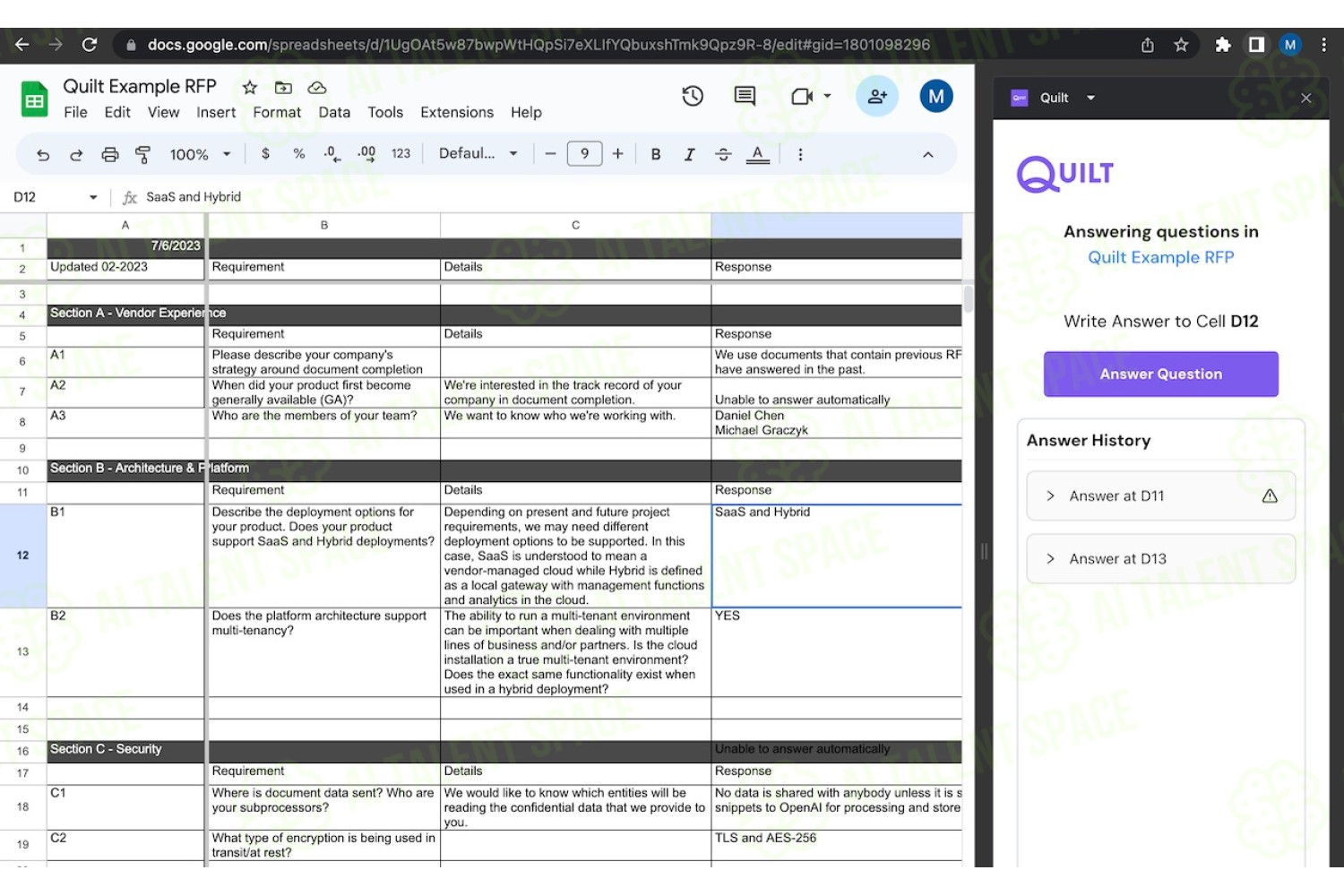Open the Extensions menu
This screenshot has width=1344, height=896.
(457, 112)
